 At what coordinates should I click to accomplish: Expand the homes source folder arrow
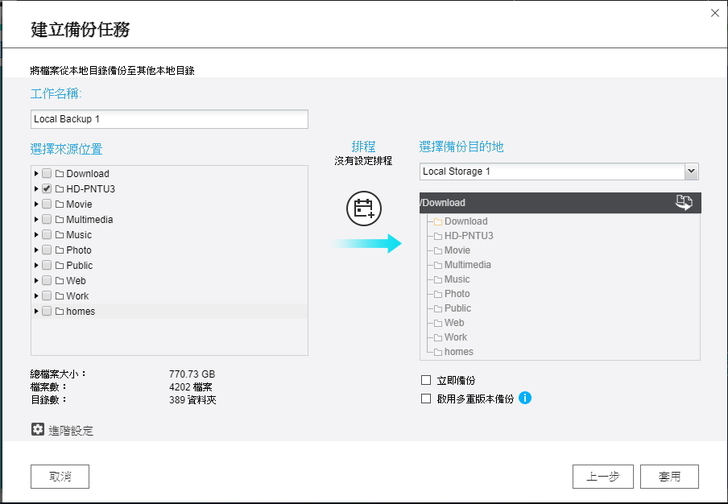click(x=37, y=311)
